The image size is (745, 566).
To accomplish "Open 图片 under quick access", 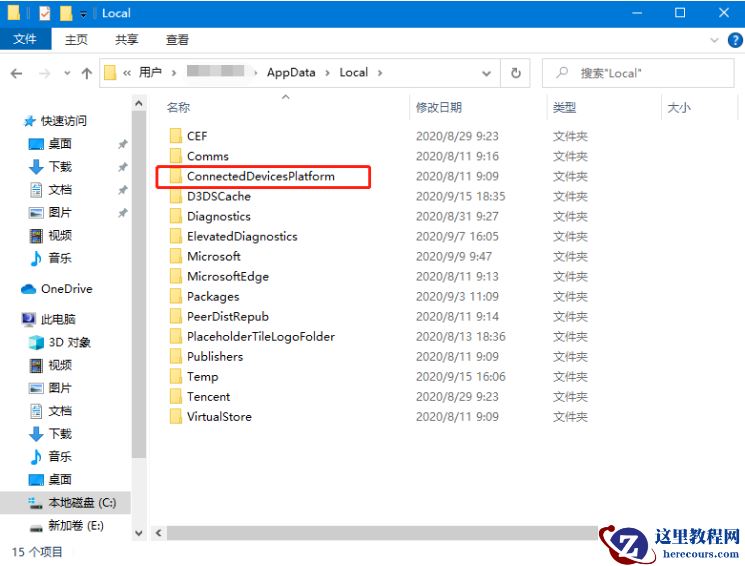I will click(60, 212).
